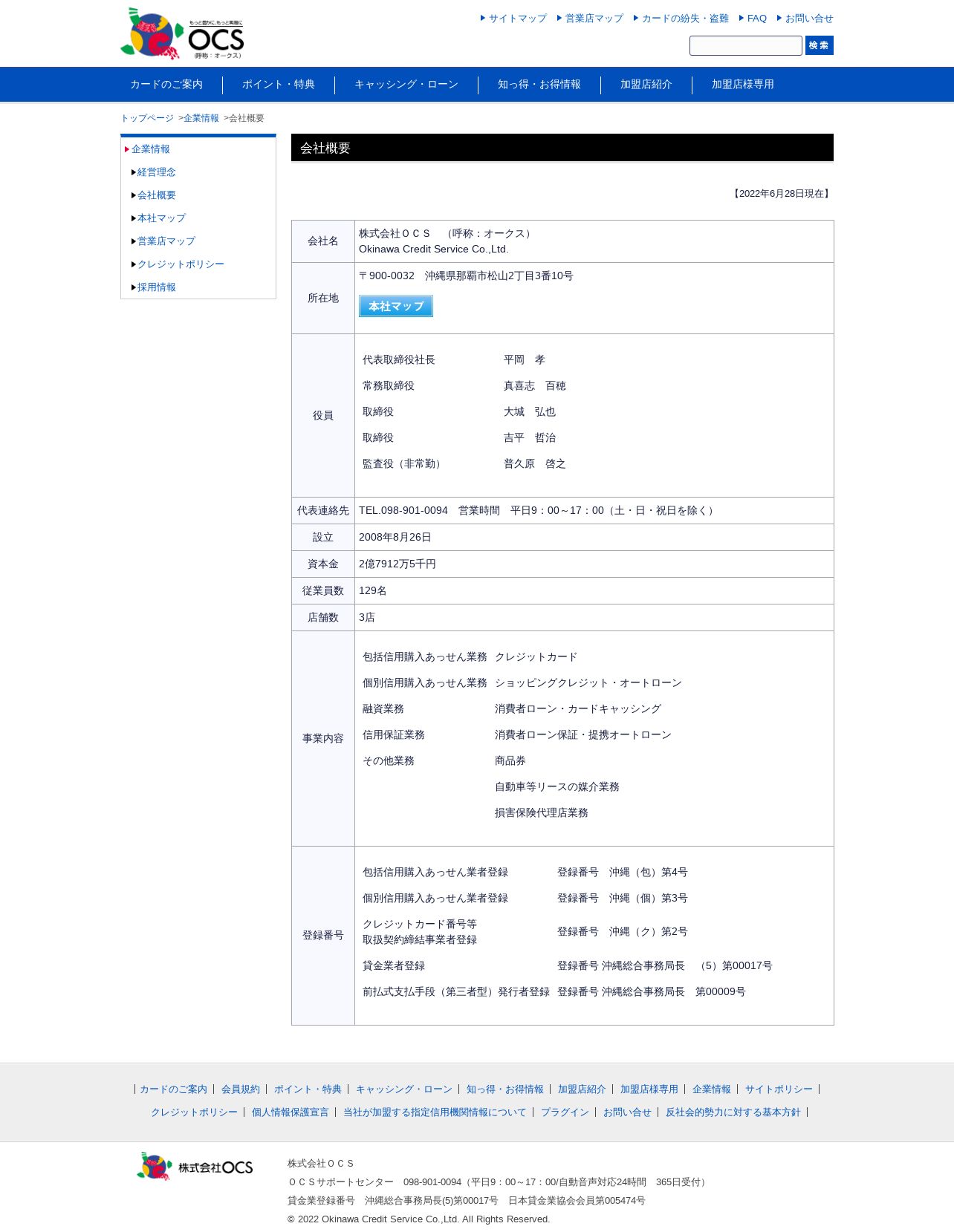
Task: Open the お問い合せ link in the header
Action: (x=809, y=19)
